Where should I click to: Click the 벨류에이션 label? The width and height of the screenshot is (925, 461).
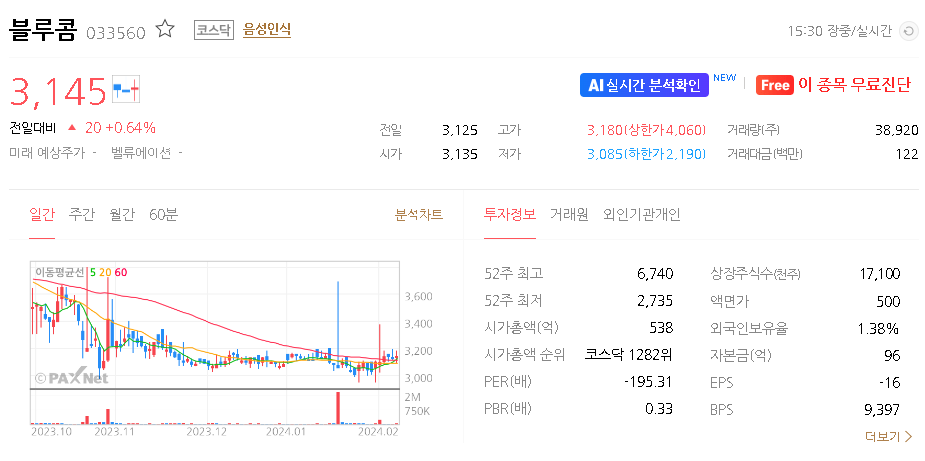(x=141, y=153)
